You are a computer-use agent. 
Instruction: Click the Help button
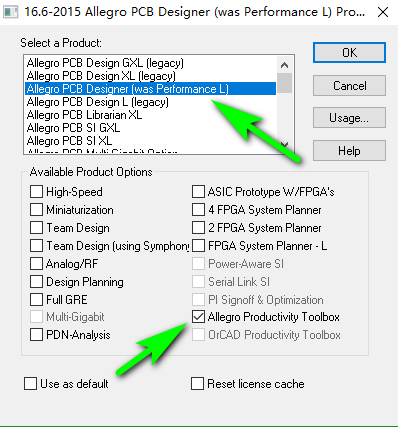pyautogui.click(x=349, y=151)
